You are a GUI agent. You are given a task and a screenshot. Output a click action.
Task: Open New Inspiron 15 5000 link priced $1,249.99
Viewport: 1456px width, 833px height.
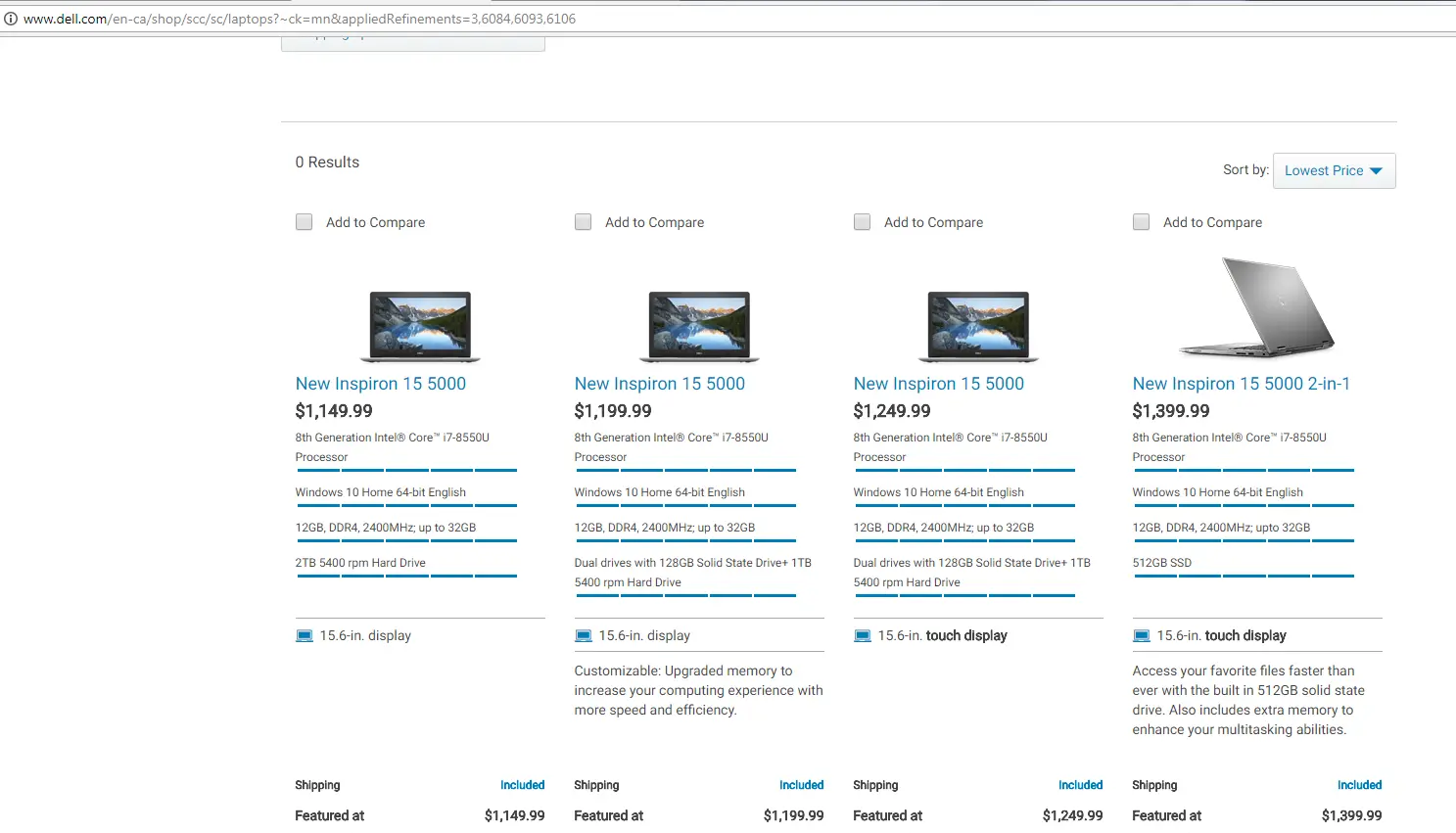(939, 384)
